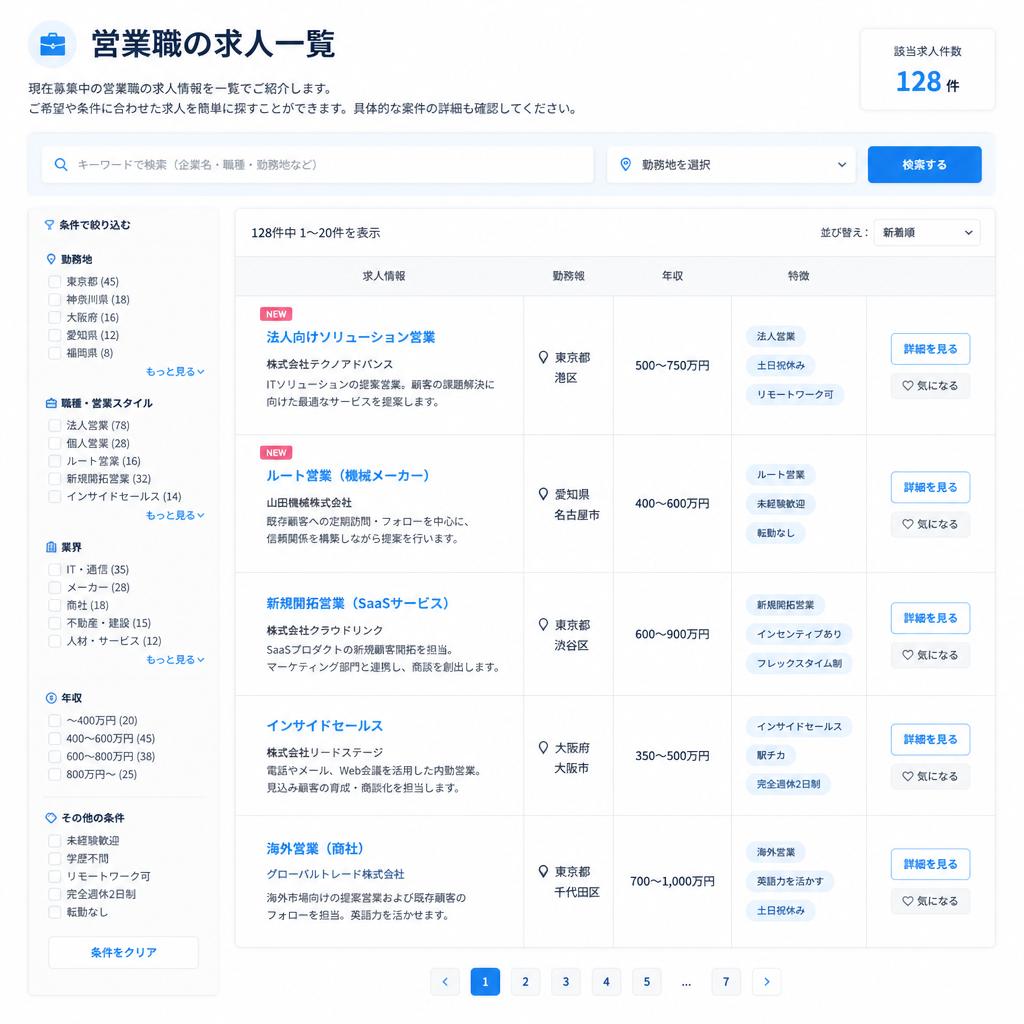Click the funnel icon next to 条件で絞り込む
The height and width of the screenshot is (1024, 1024).
click(x=49, y=225)
